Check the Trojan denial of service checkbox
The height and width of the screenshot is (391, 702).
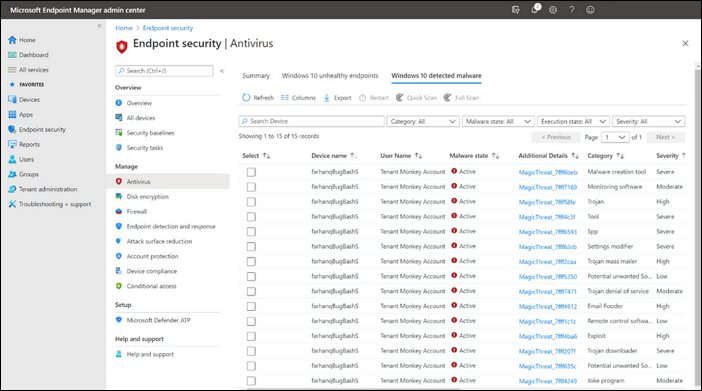point(251,292)
